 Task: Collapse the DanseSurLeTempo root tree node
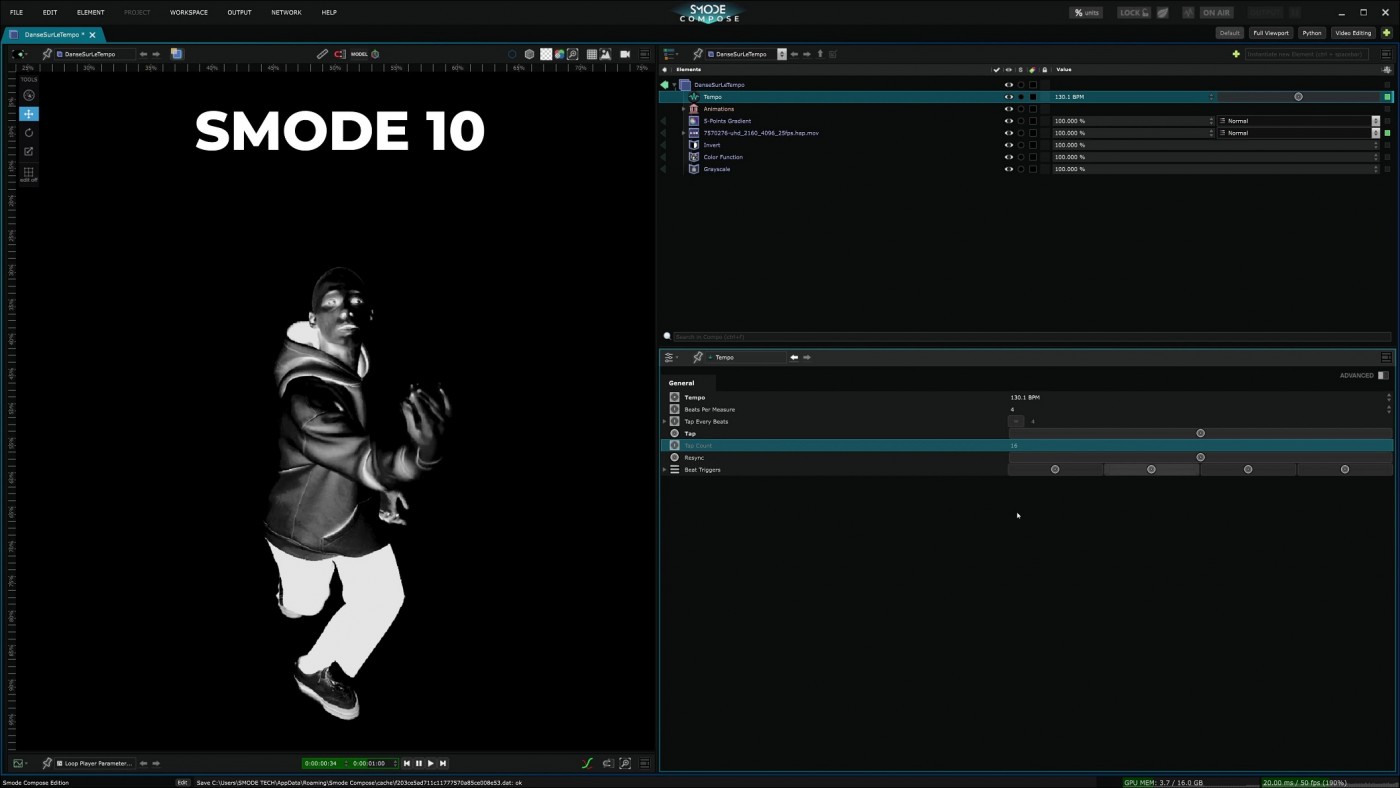pos(674,85)
